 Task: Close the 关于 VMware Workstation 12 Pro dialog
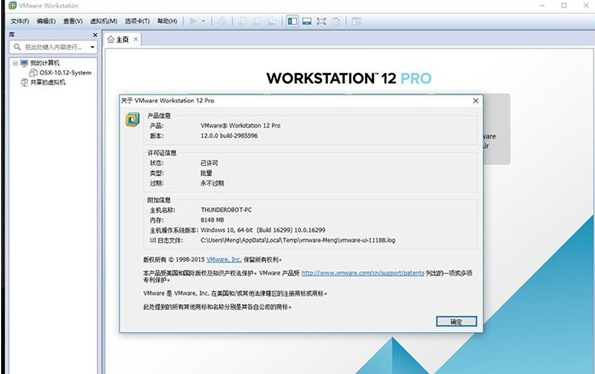click(475, 101)
